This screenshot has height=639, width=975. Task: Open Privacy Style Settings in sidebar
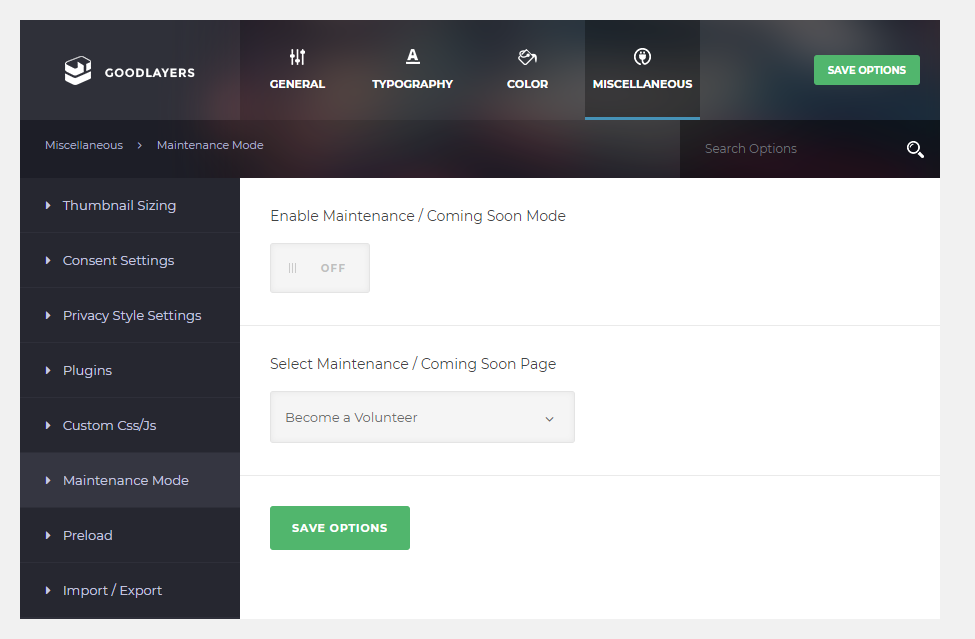coord(130,315)
